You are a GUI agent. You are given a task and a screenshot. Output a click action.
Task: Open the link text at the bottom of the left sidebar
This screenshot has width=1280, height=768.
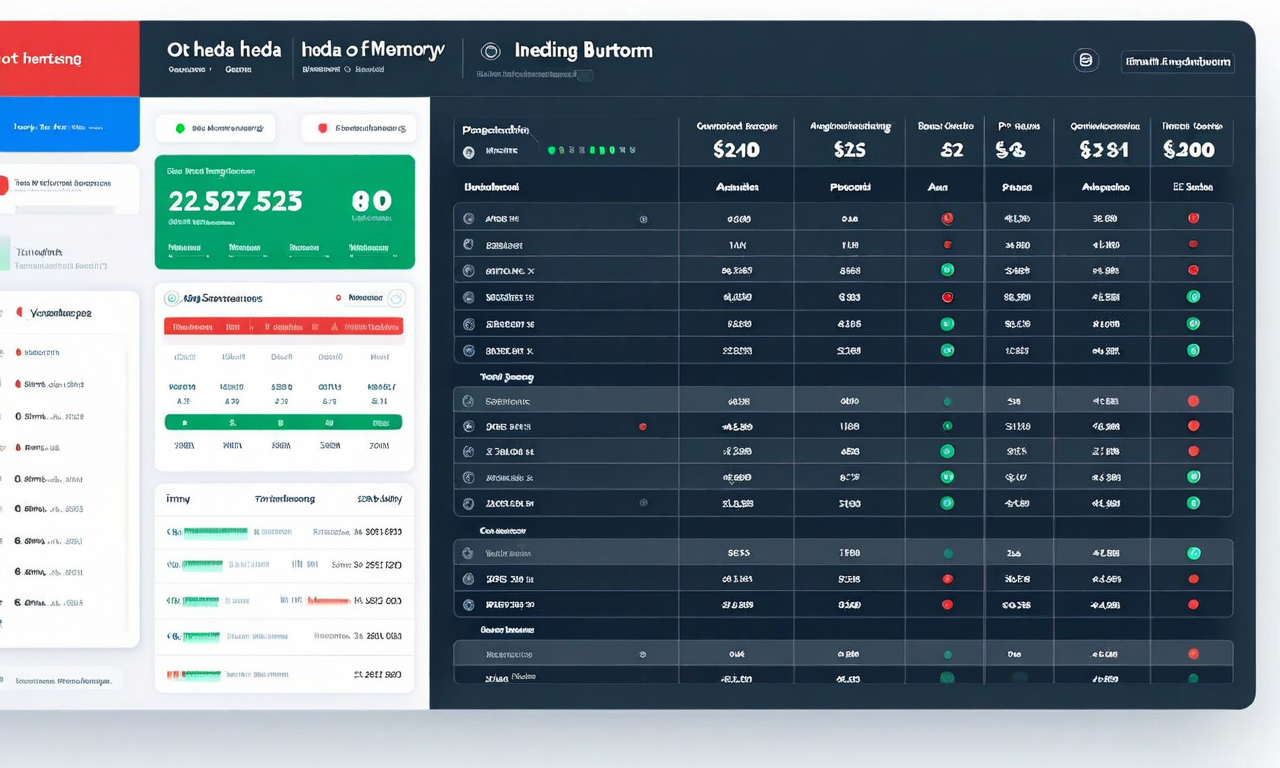coord(63,679)
